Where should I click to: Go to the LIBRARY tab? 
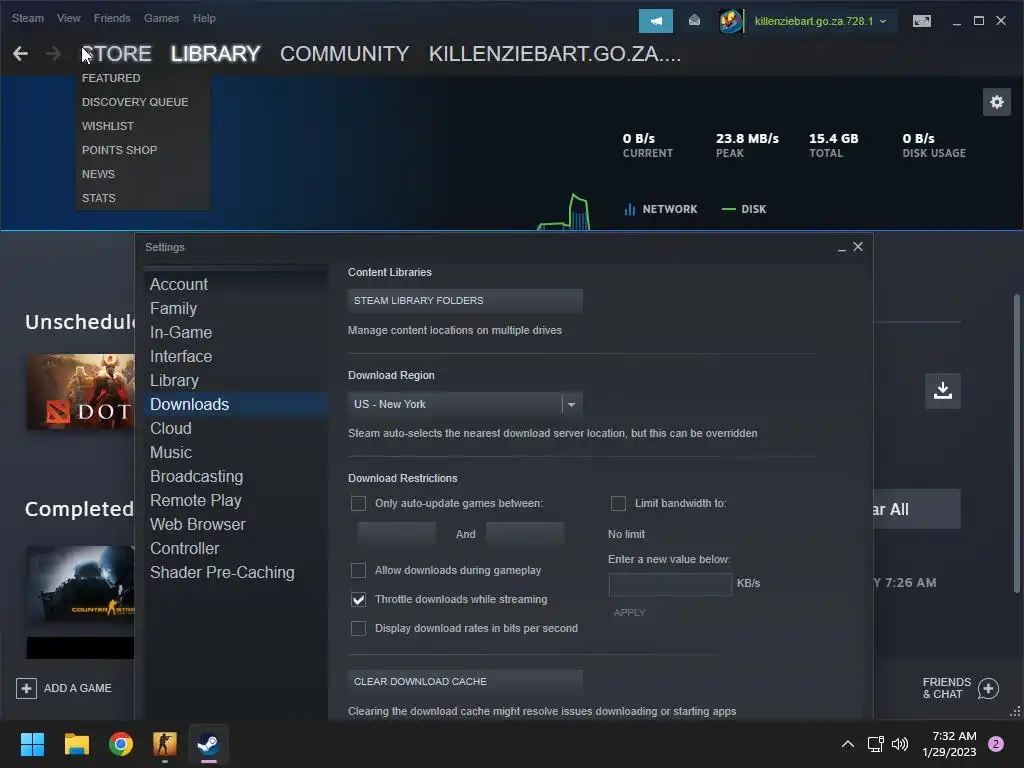click(216, 54)
